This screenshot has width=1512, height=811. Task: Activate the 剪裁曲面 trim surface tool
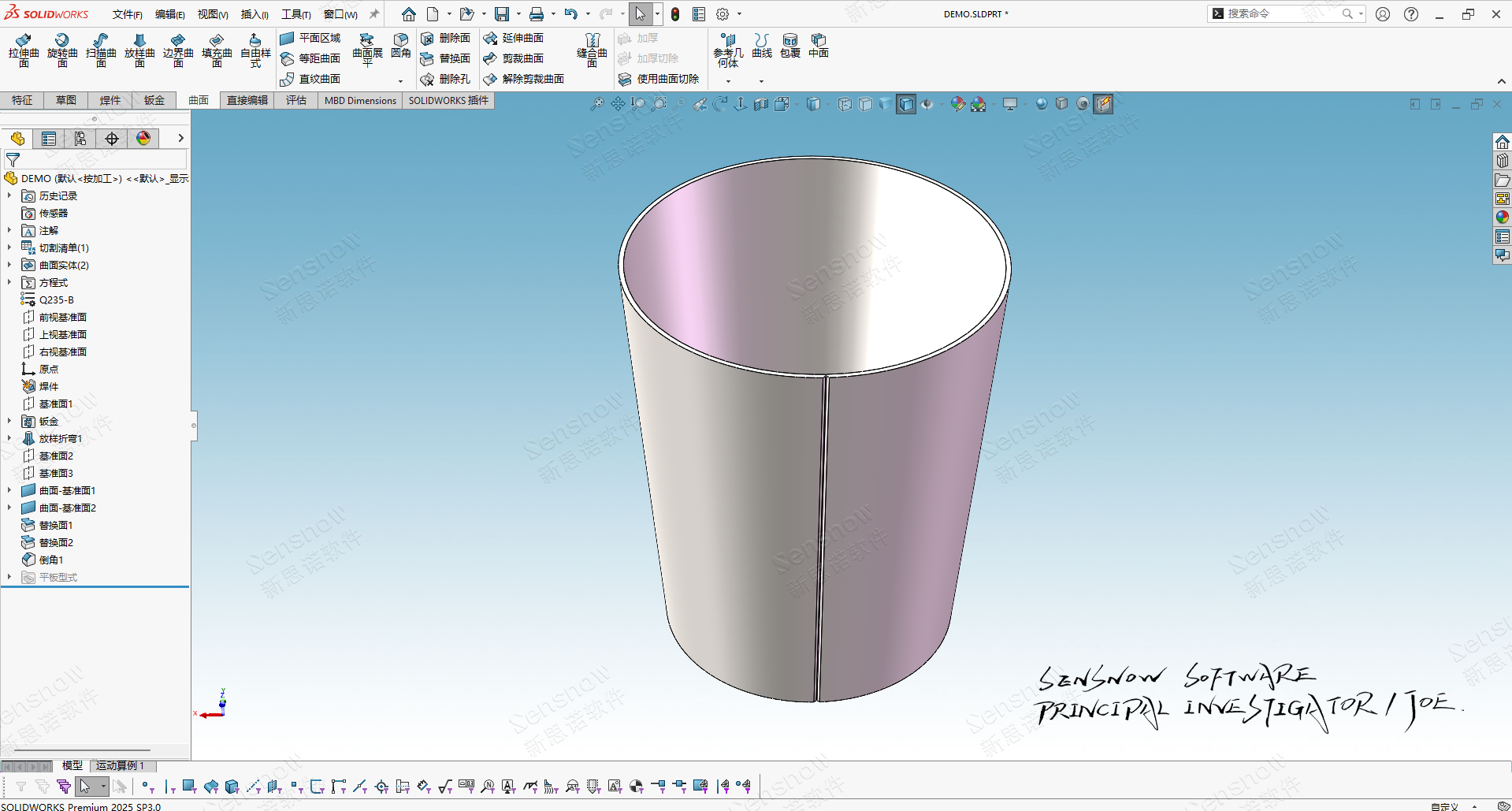click(514, 58)
